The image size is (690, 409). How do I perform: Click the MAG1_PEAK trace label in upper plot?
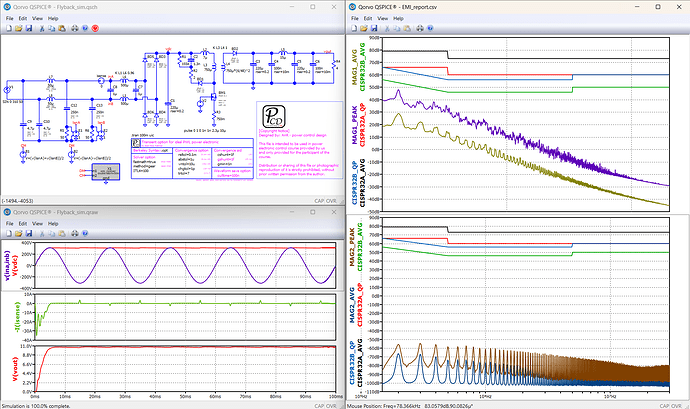(x=354, y=125)
